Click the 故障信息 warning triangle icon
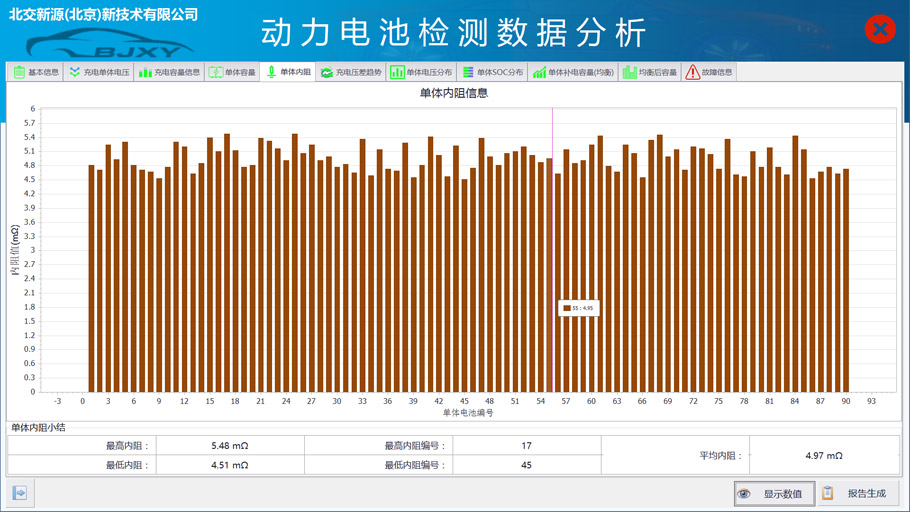910x512 pixels. 692,72
